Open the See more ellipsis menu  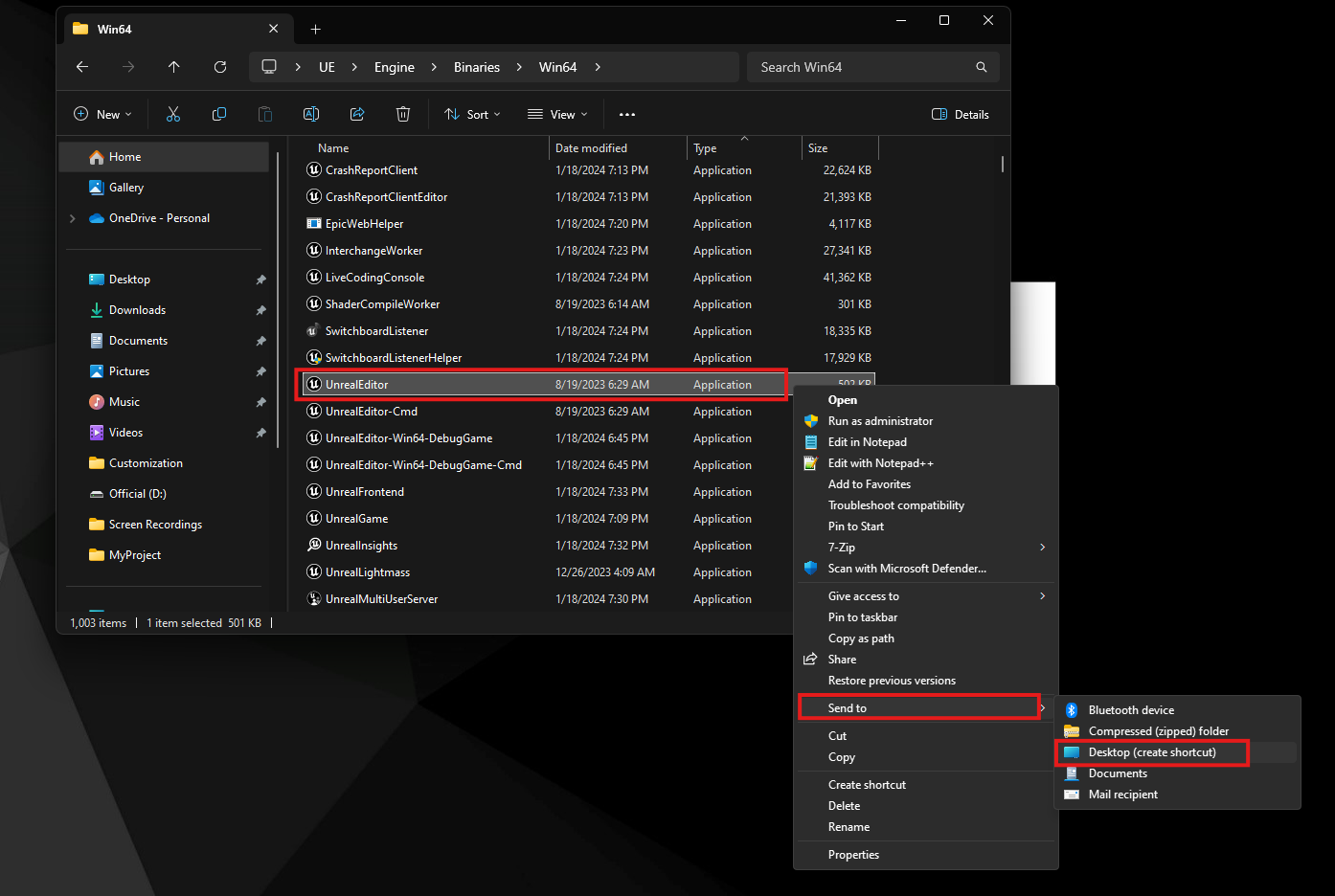click(x=627, y=115)
